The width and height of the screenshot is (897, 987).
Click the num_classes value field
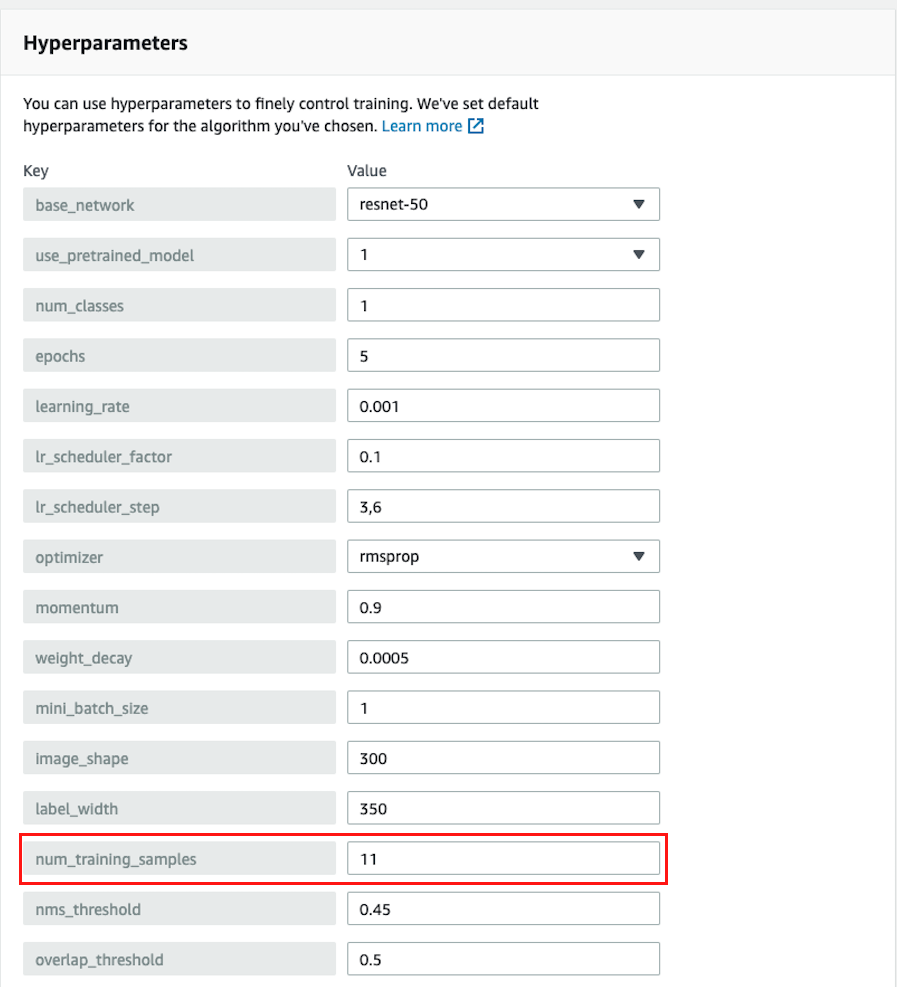[503, 306]
